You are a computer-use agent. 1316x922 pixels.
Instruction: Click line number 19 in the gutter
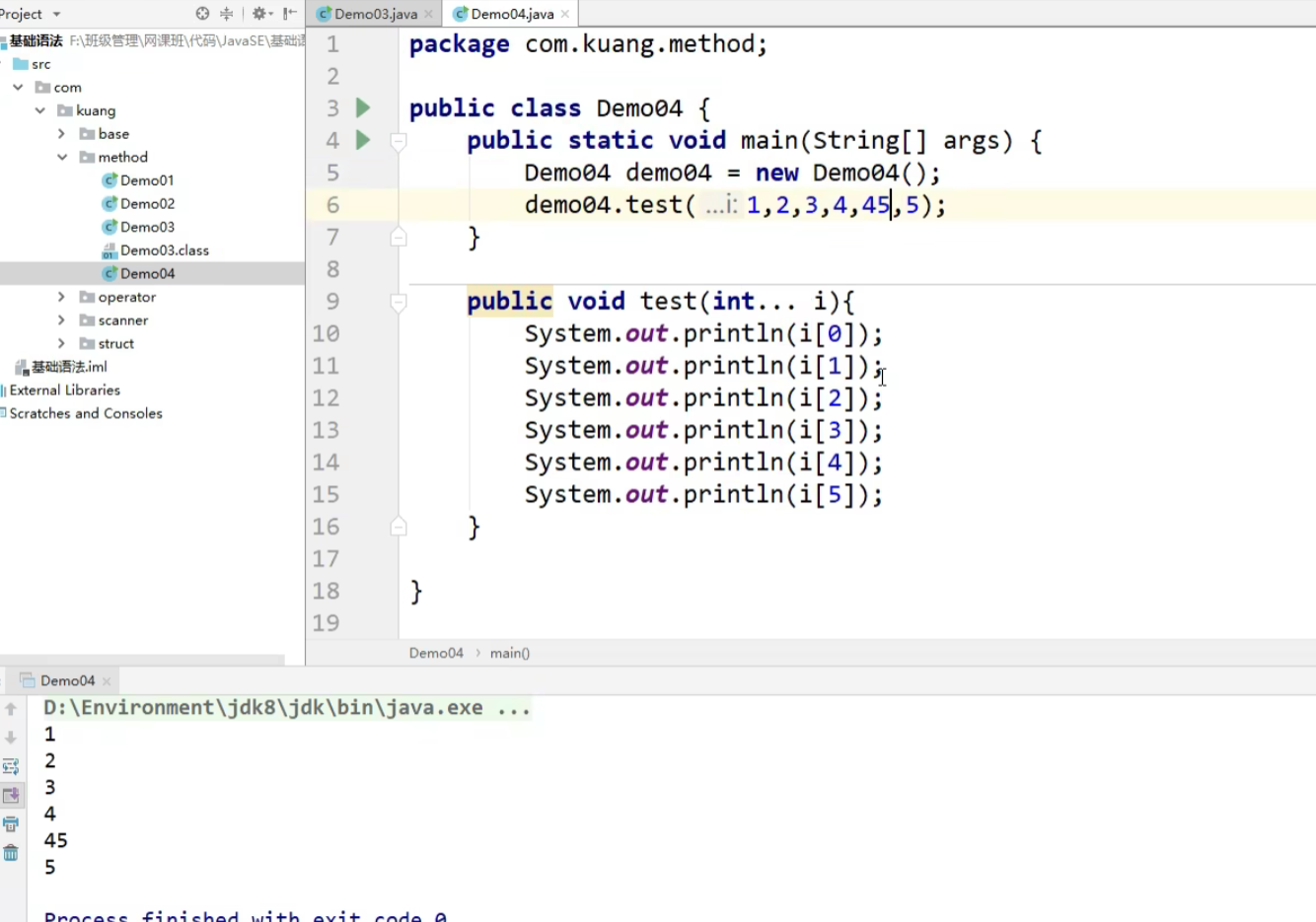[326, 623]
